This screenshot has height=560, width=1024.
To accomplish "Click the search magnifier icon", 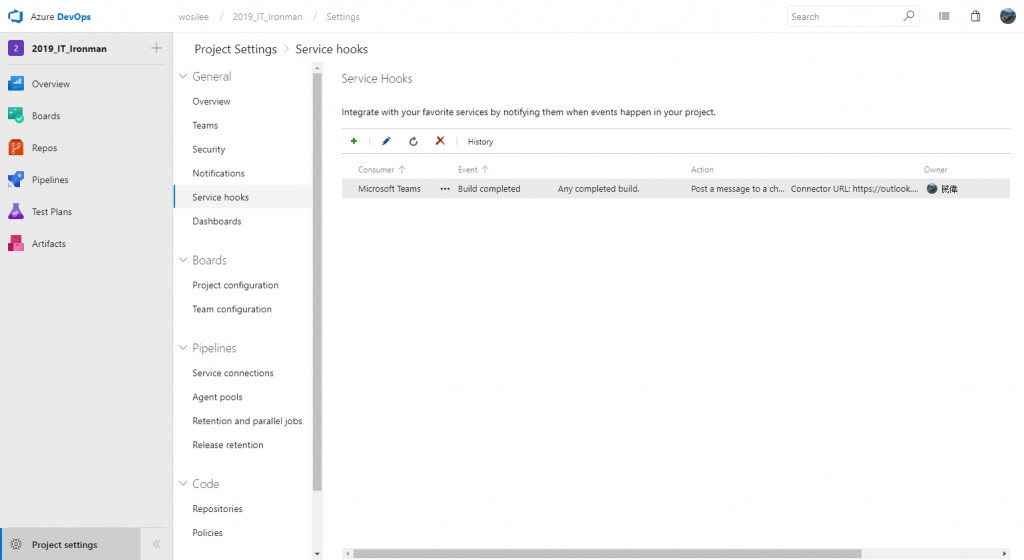I will pyautogui.click(x=908, y=16).
